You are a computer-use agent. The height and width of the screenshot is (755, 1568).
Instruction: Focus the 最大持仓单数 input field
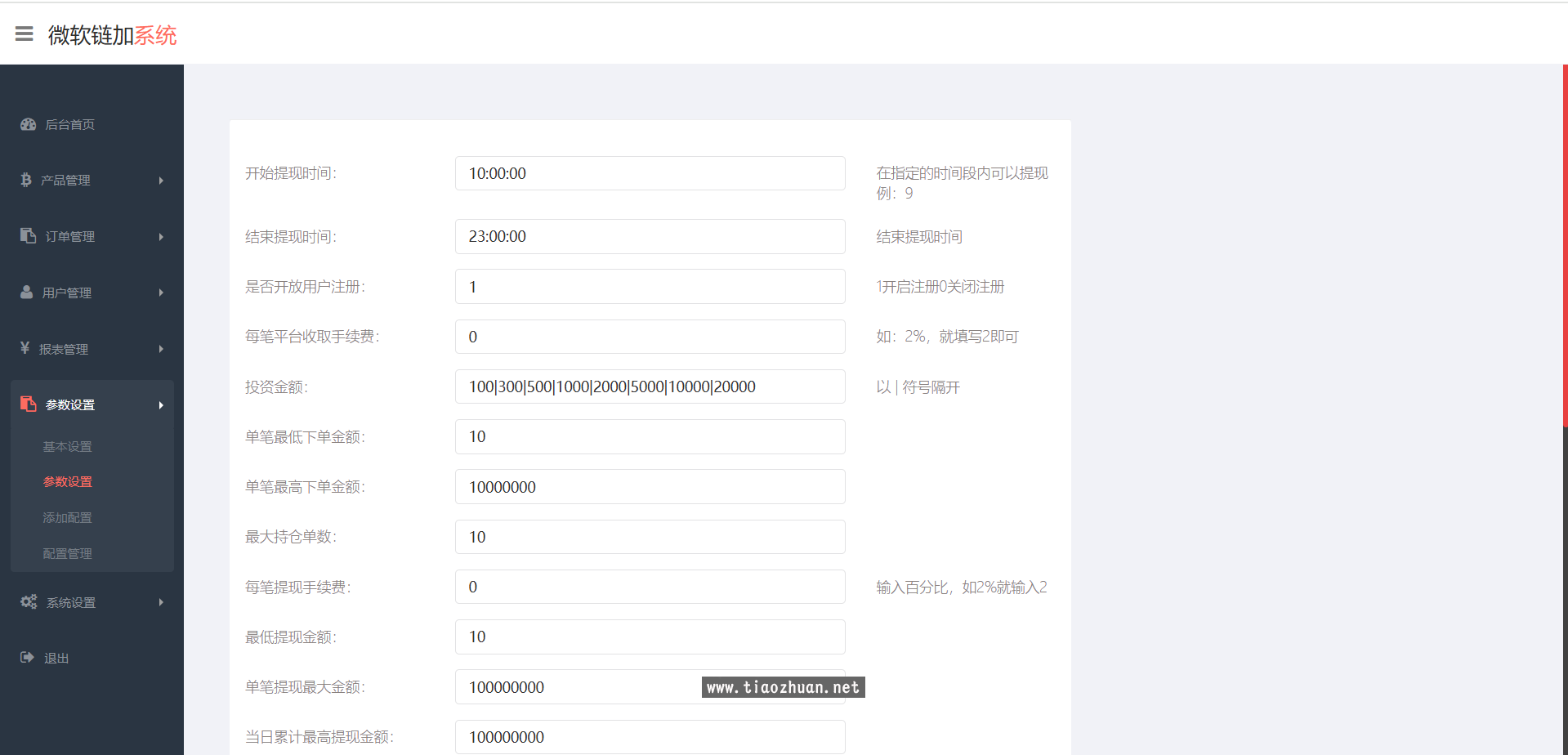click(x=650, y=537)
